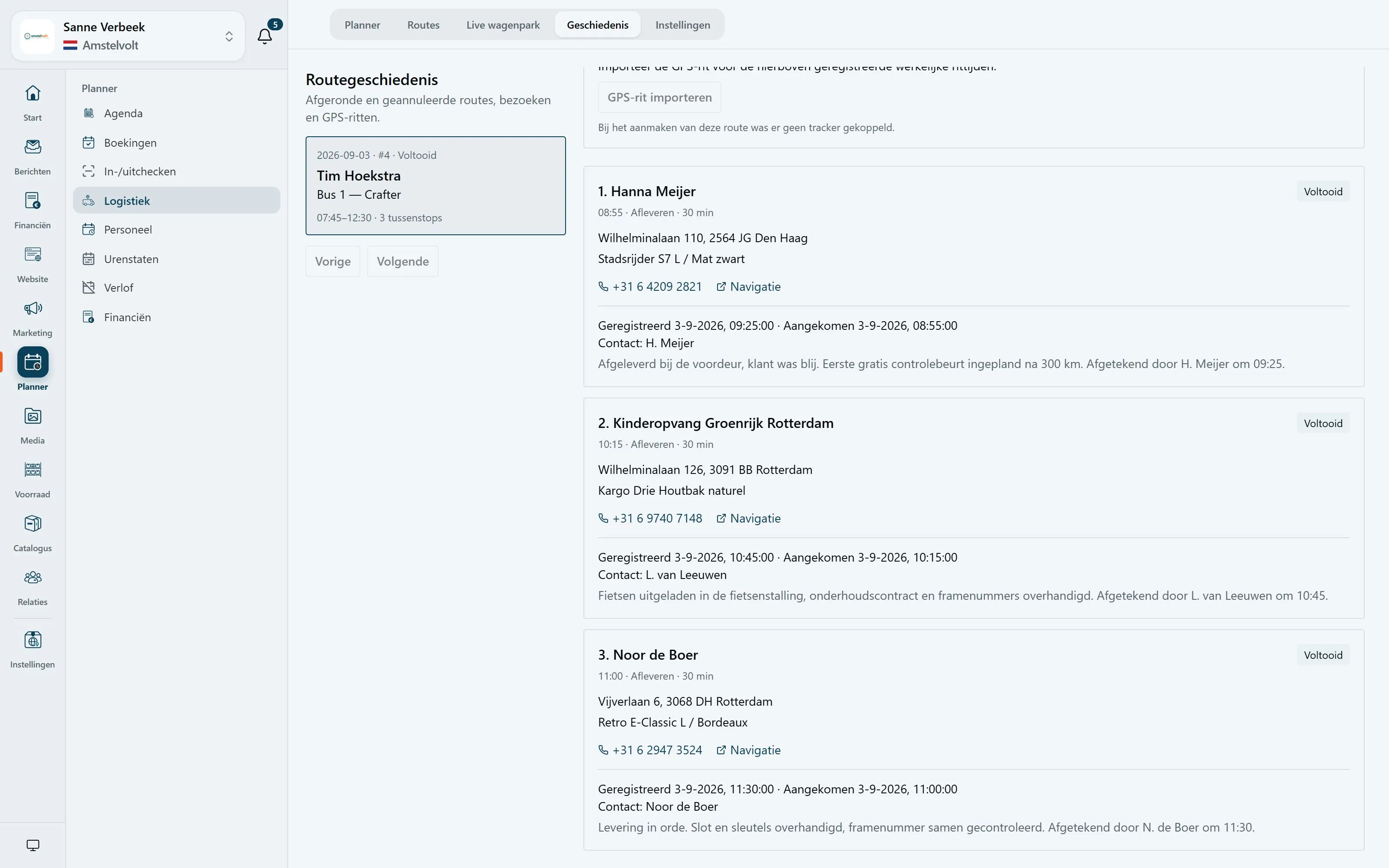Image resolution: width=1389 pixels, height=868 pixels.
Task: Select Logistiek in the Planner menu
Action: 176,201
